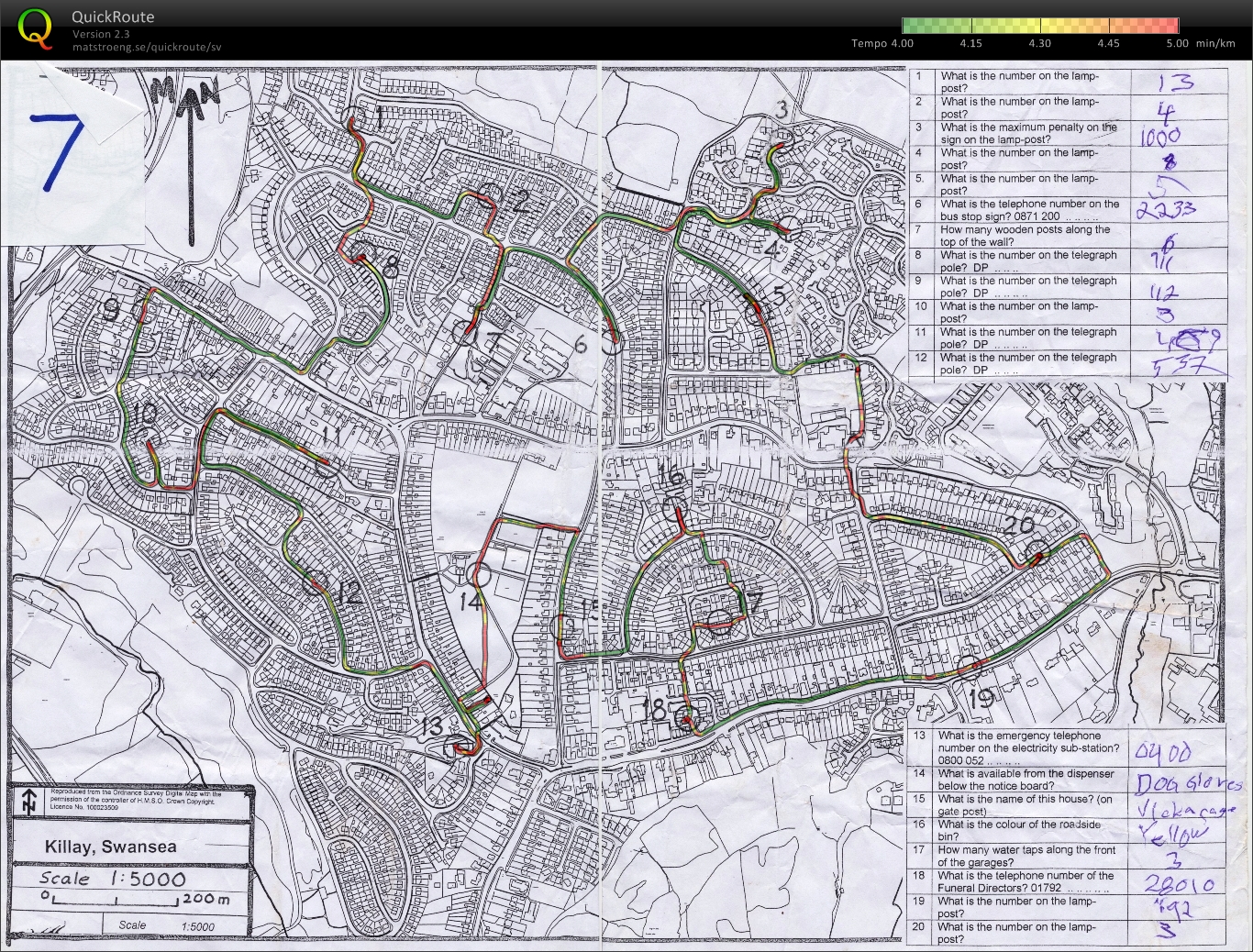Image resolution: width=1253 pixels, height=952 pixels.
Task: Click the 4.45 tempo scale label
Action: pos(1109,43)
